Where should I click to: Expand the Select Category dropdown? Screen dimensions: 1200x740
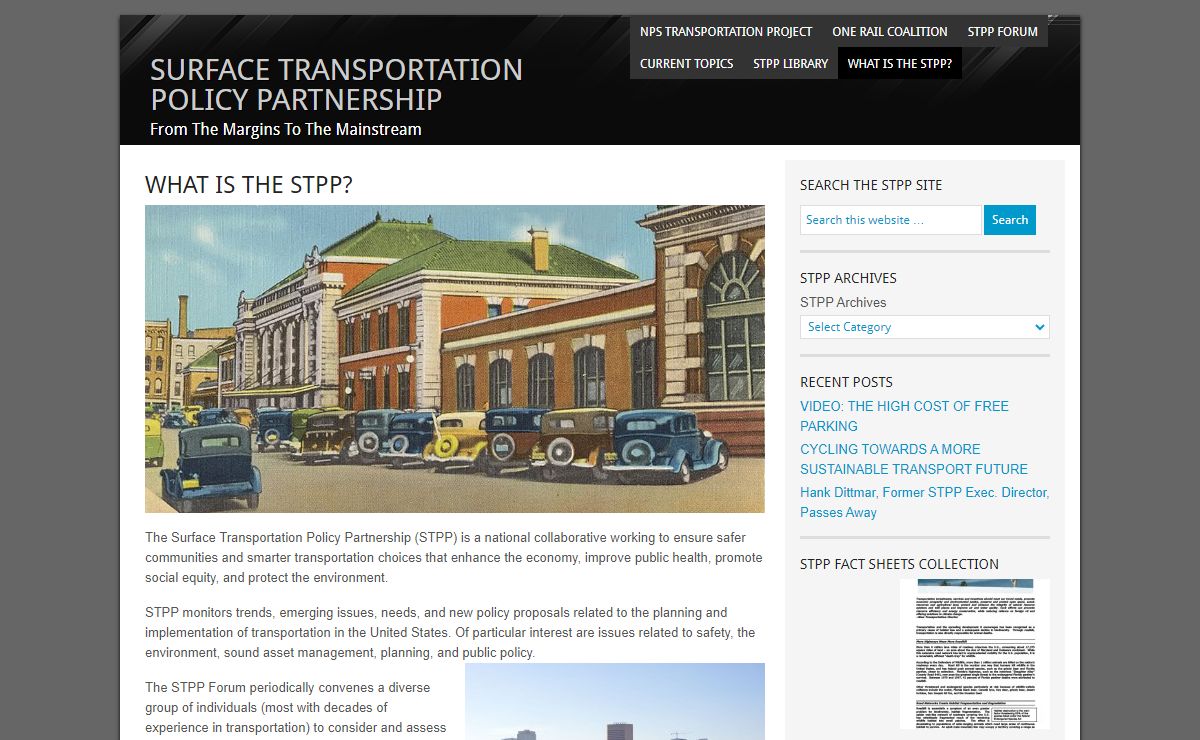pos(925,327)
